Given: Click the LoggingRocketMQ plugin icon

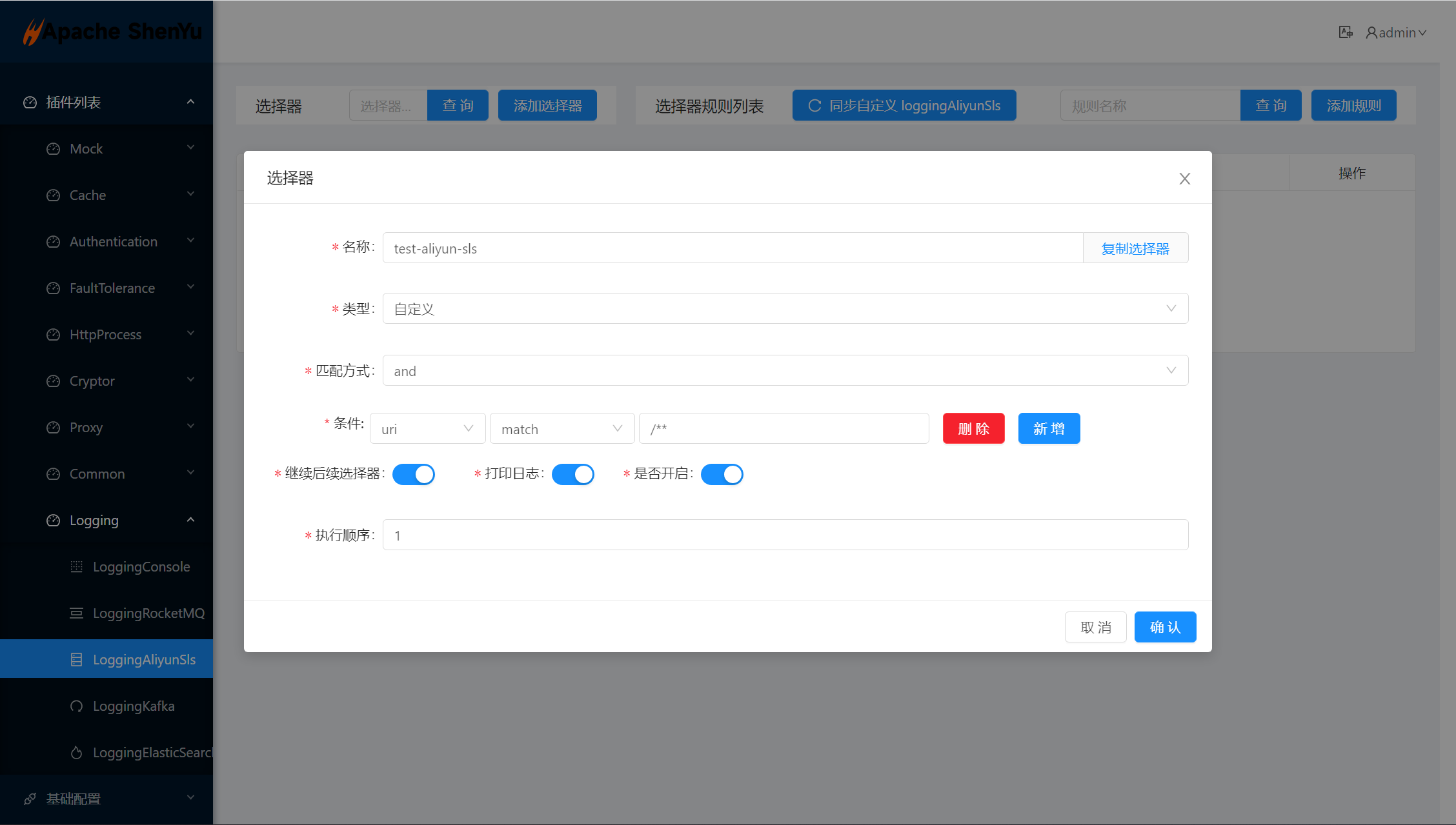Looking at the screenshot, I should (76, 613).
